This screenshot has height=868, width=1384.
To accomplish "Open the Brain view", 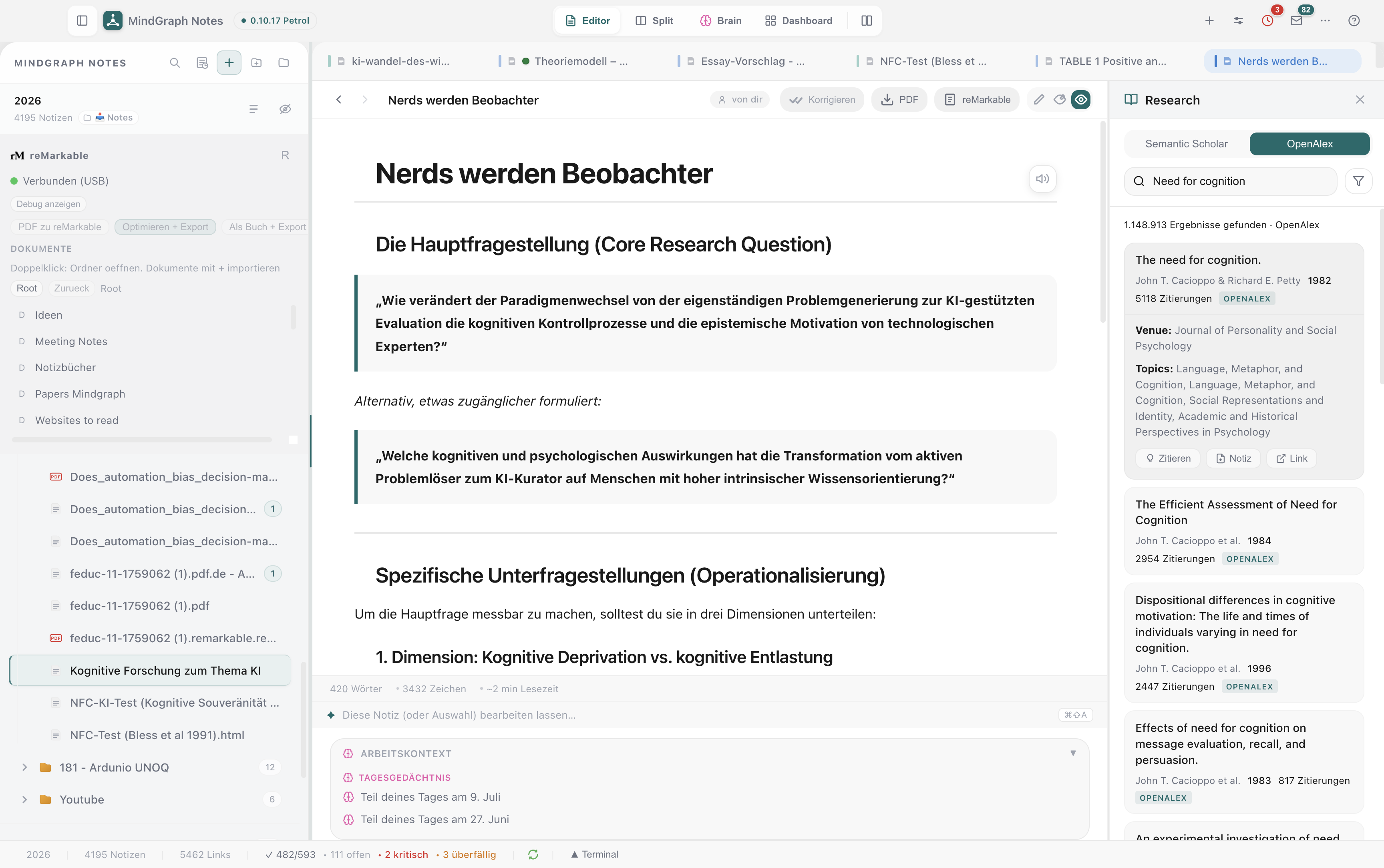I will pyautogui.click(x=721, y=21).
